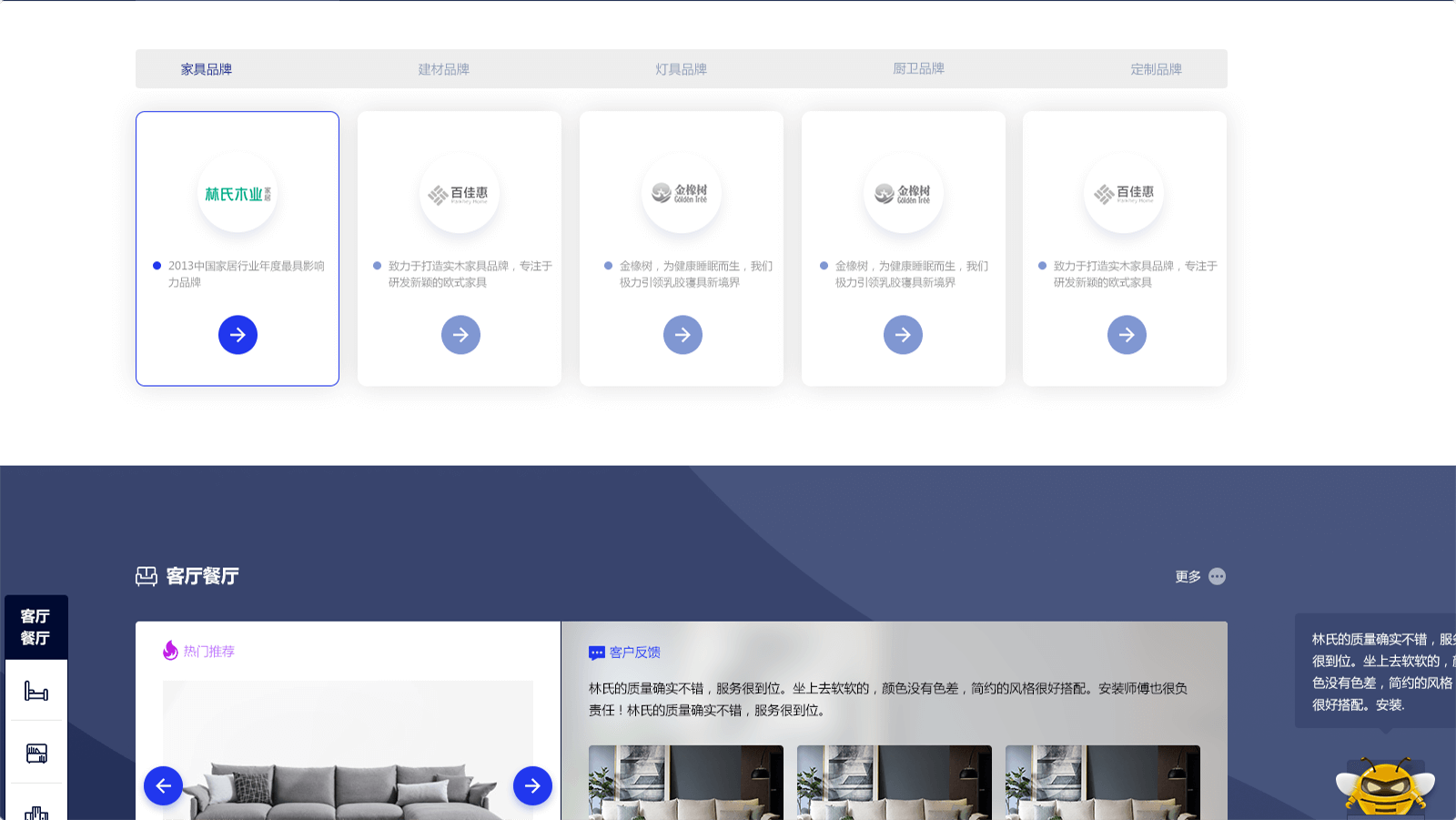Screen dimensions: 1456x820
Task: Select the 客厅餐厅 item in the side navigation
Action: tap(36, 627)
